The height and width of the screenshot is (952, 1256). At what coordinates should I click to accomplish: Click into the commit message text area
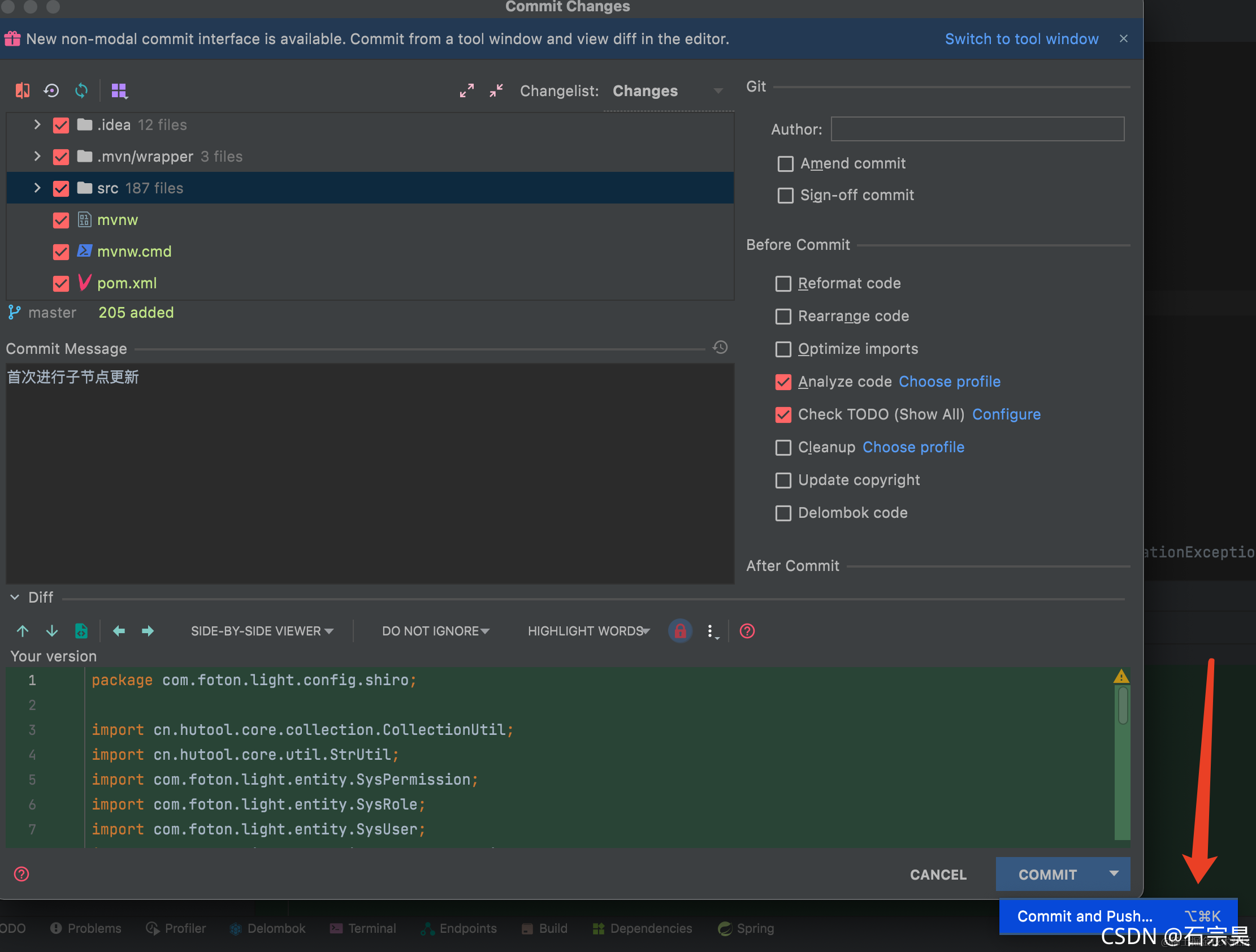pyautogui.click(x=370, y=473)
